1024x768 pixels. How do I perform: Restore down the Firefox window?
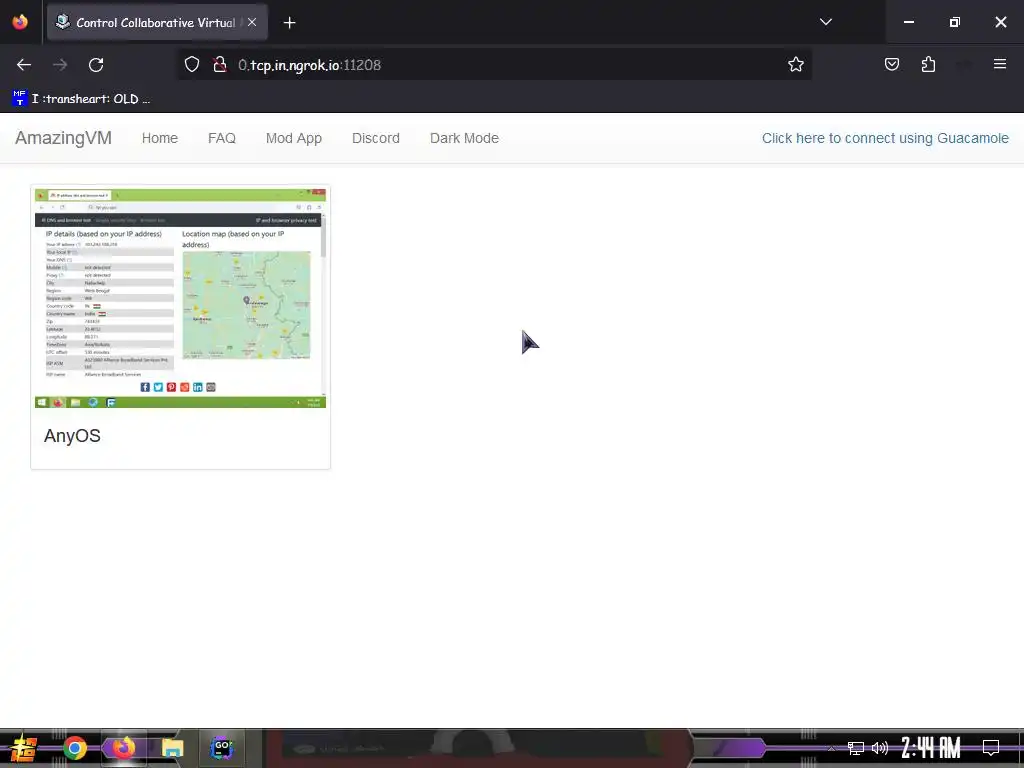click(x=955, y=22)
